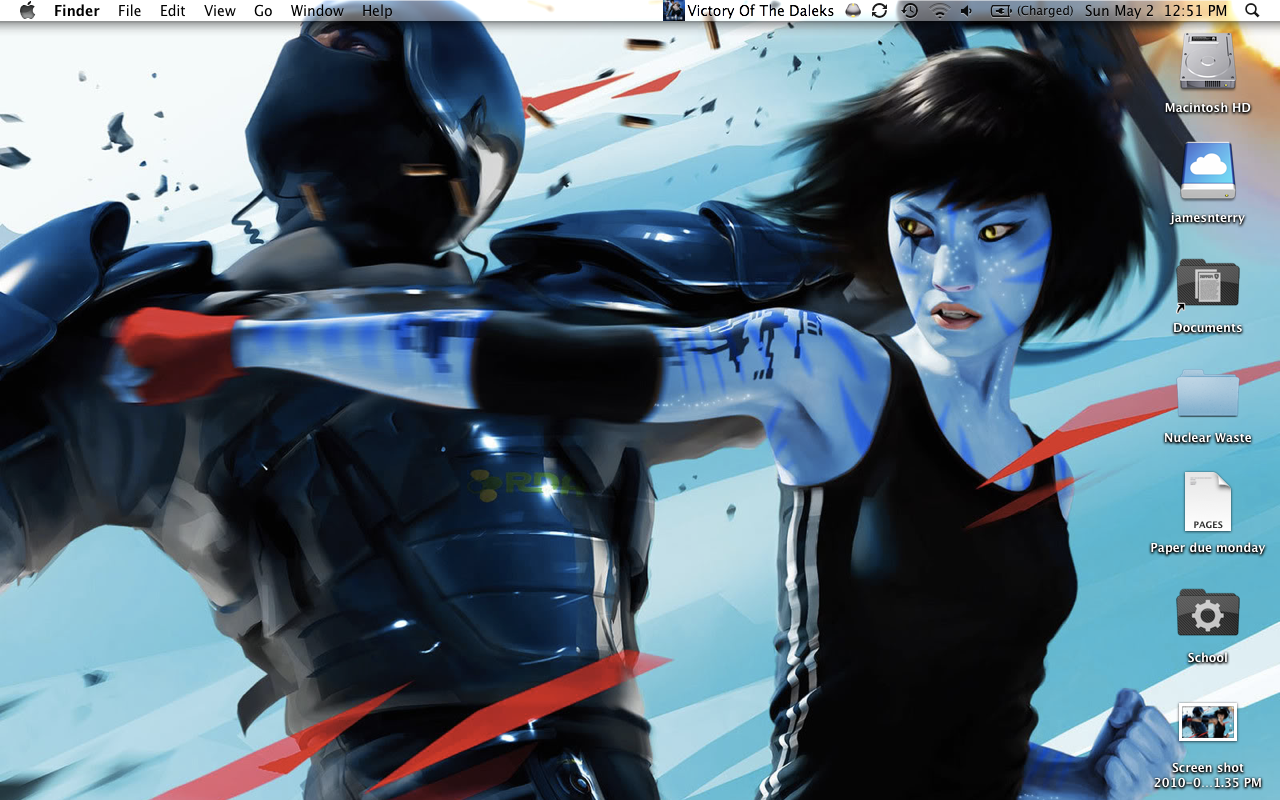This screenshot has height=800, width=1280.
Task: Select the Macintosh HD drive icon
Action: click(1208, 62)
